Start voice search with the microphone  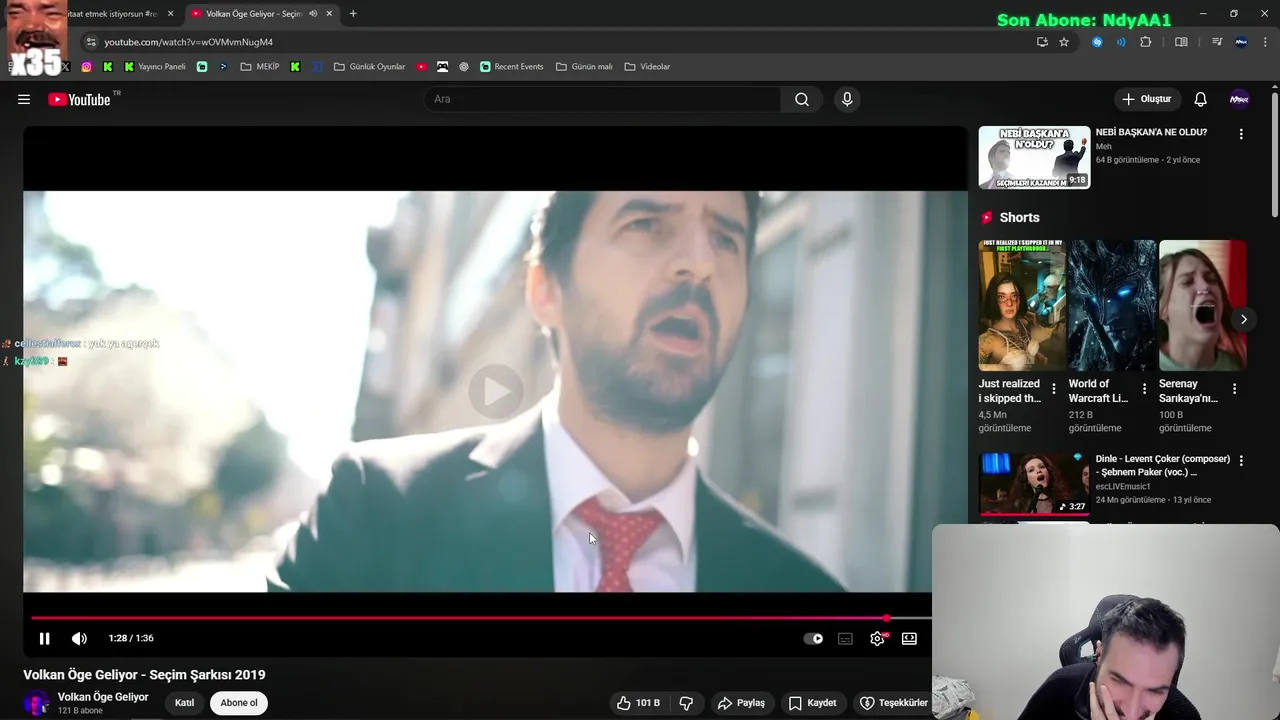[x=847, y=99]
